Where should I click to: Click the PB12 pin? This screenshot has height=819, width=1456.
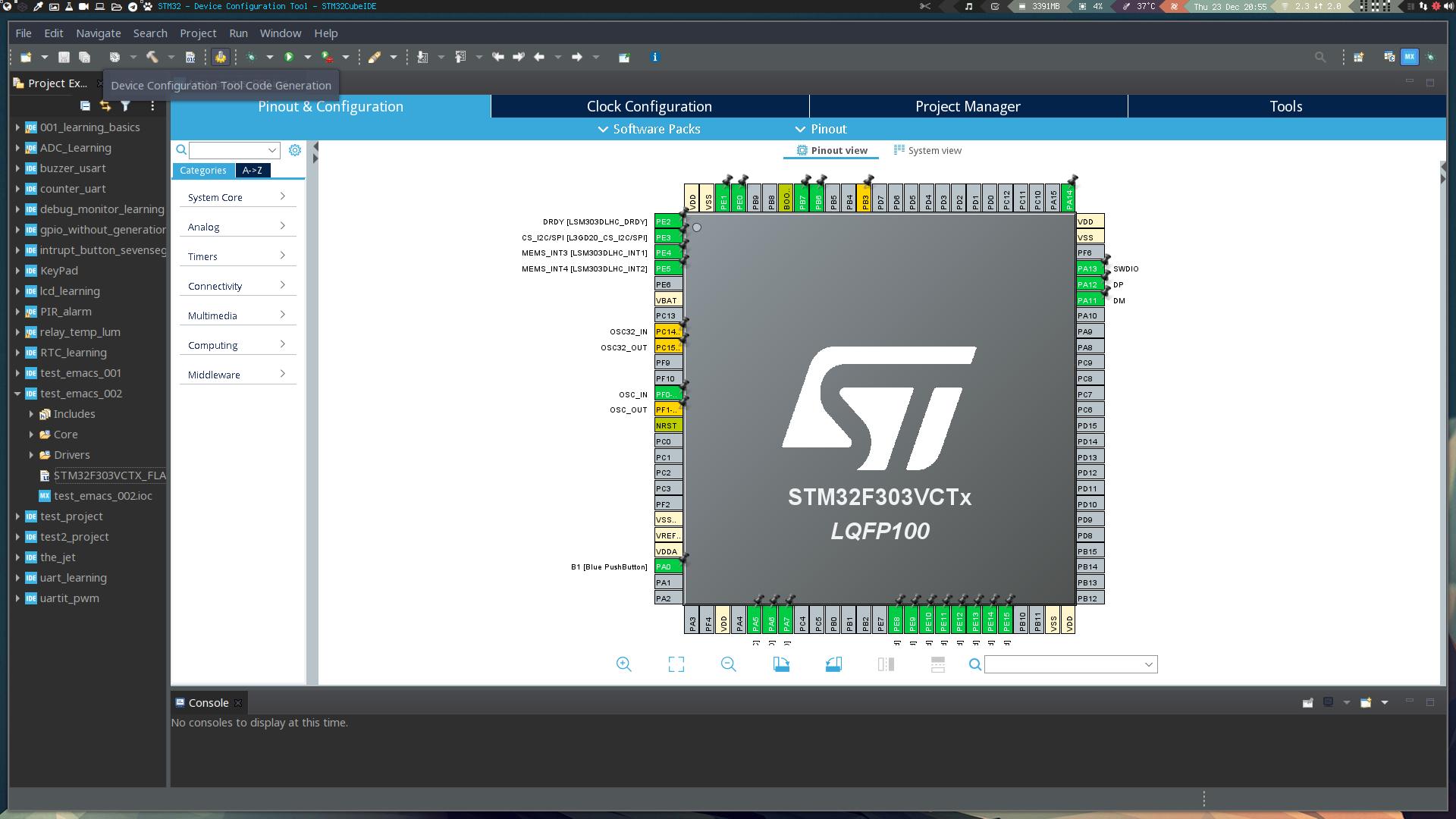[1090, 598]
